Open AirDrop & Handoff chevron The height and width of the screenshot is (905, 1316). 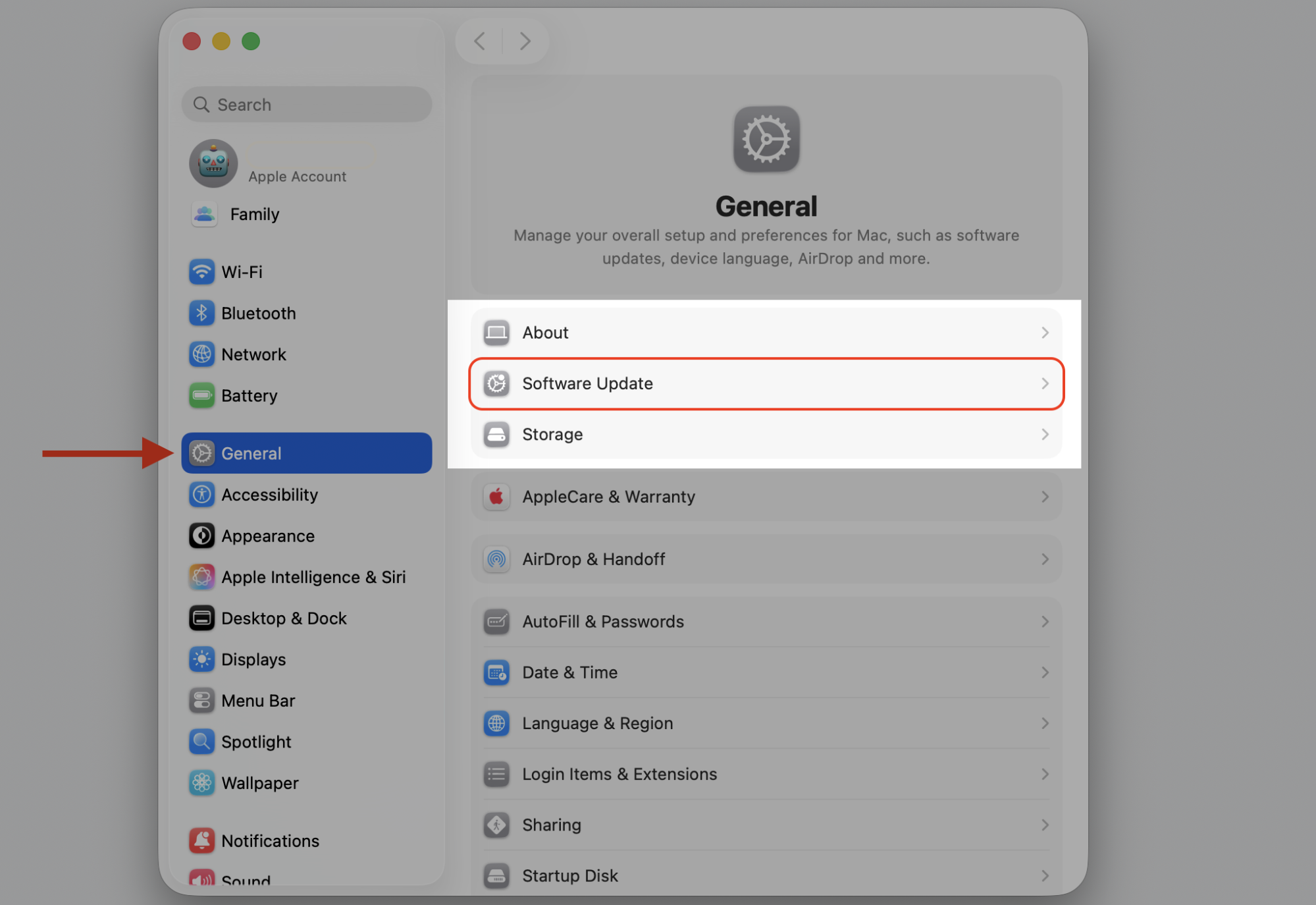[1045, 559]
